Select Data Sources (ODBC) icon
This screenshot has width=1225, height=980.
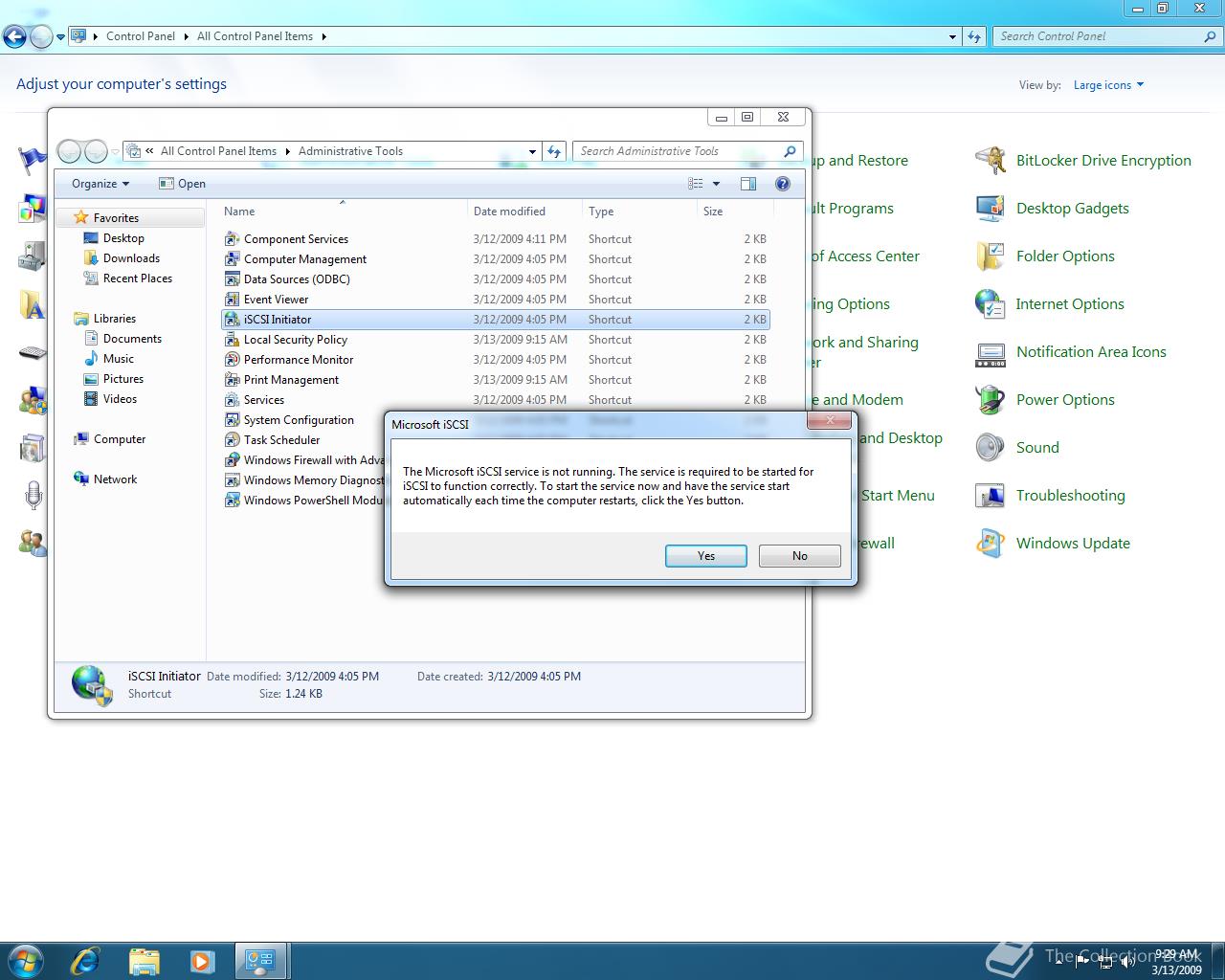[232, 279]
